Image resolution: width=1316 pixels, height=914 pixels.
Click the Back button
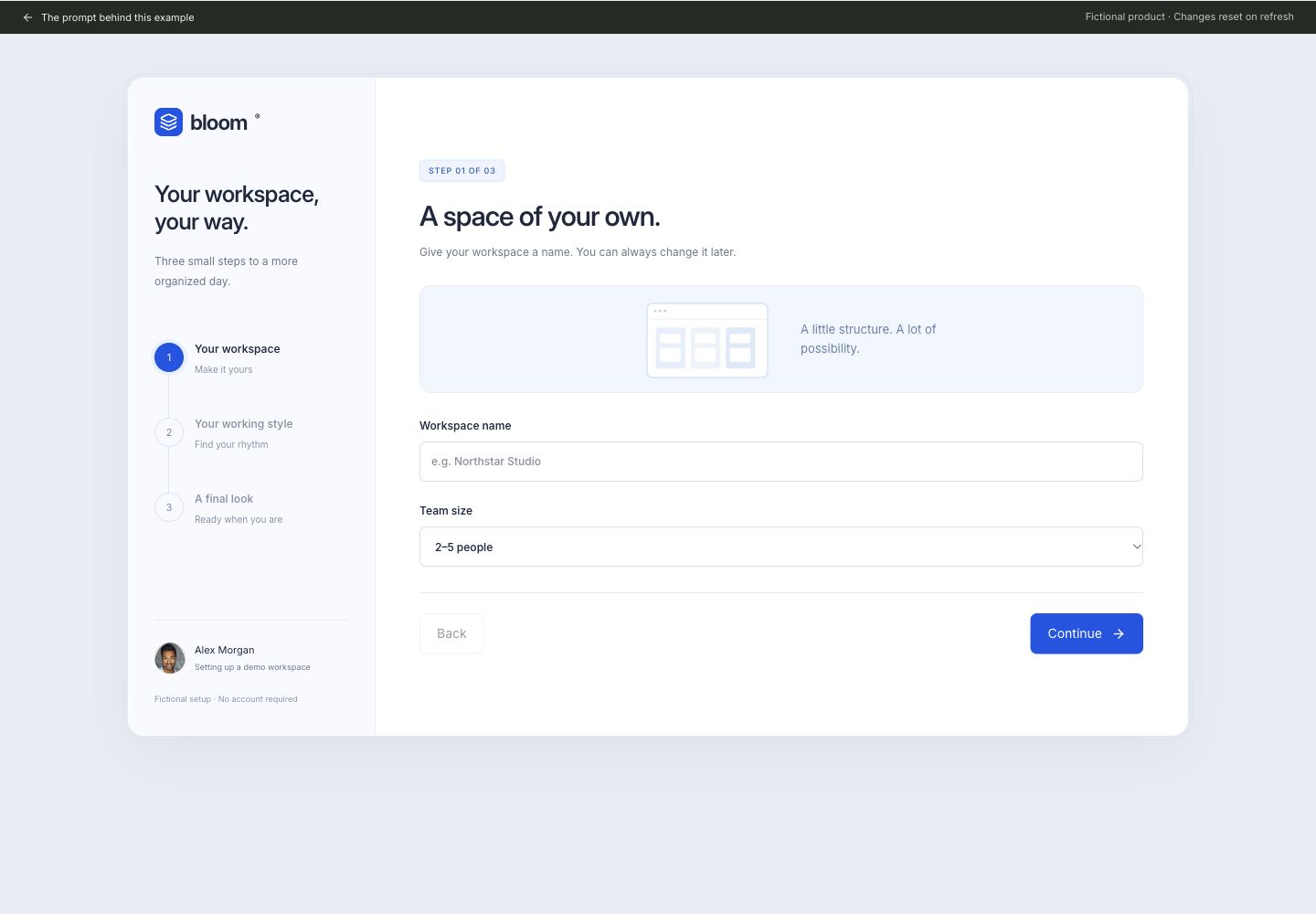coord(451,633)
